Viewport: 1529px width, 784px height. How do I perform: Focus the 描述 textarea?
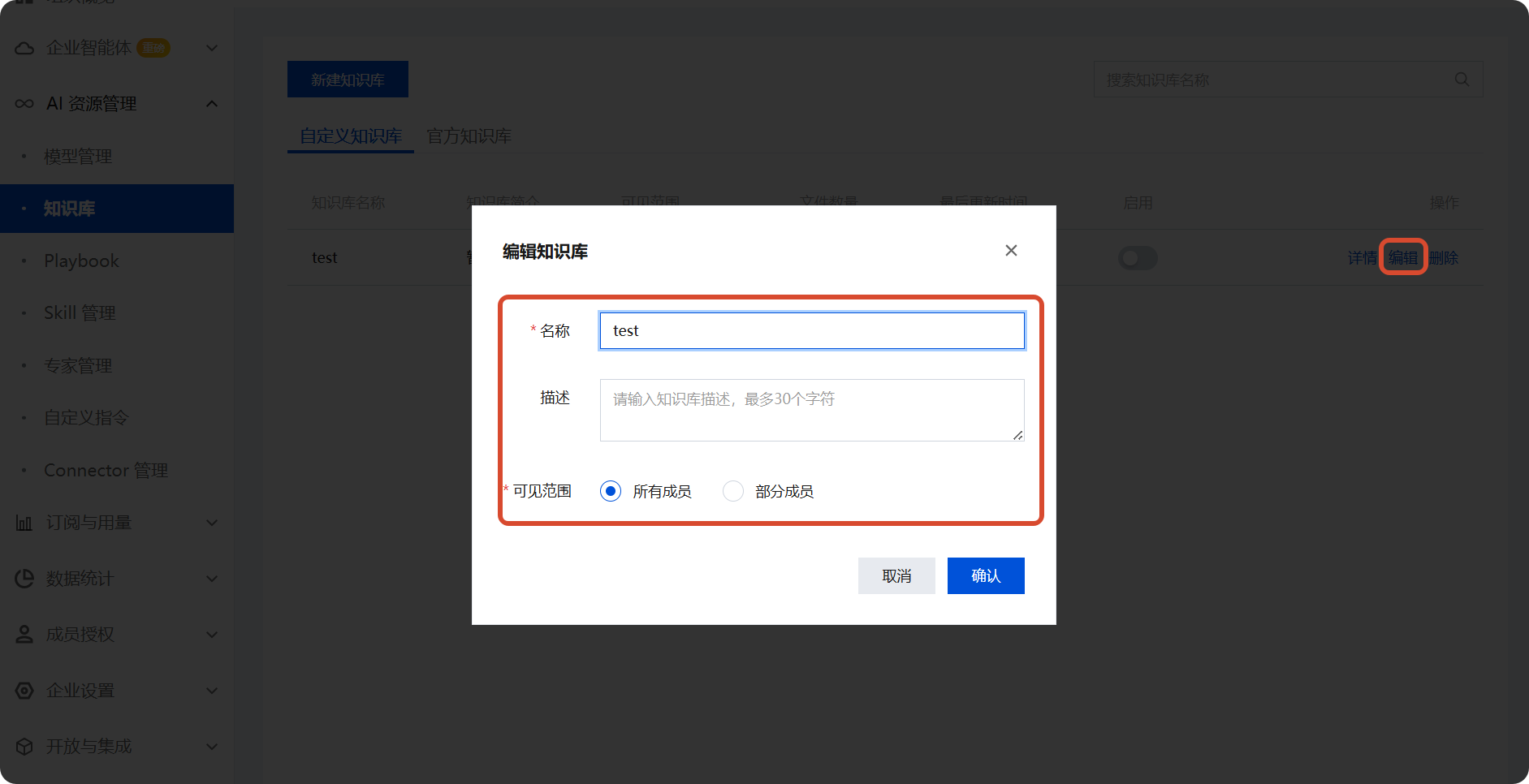point(812,411)
